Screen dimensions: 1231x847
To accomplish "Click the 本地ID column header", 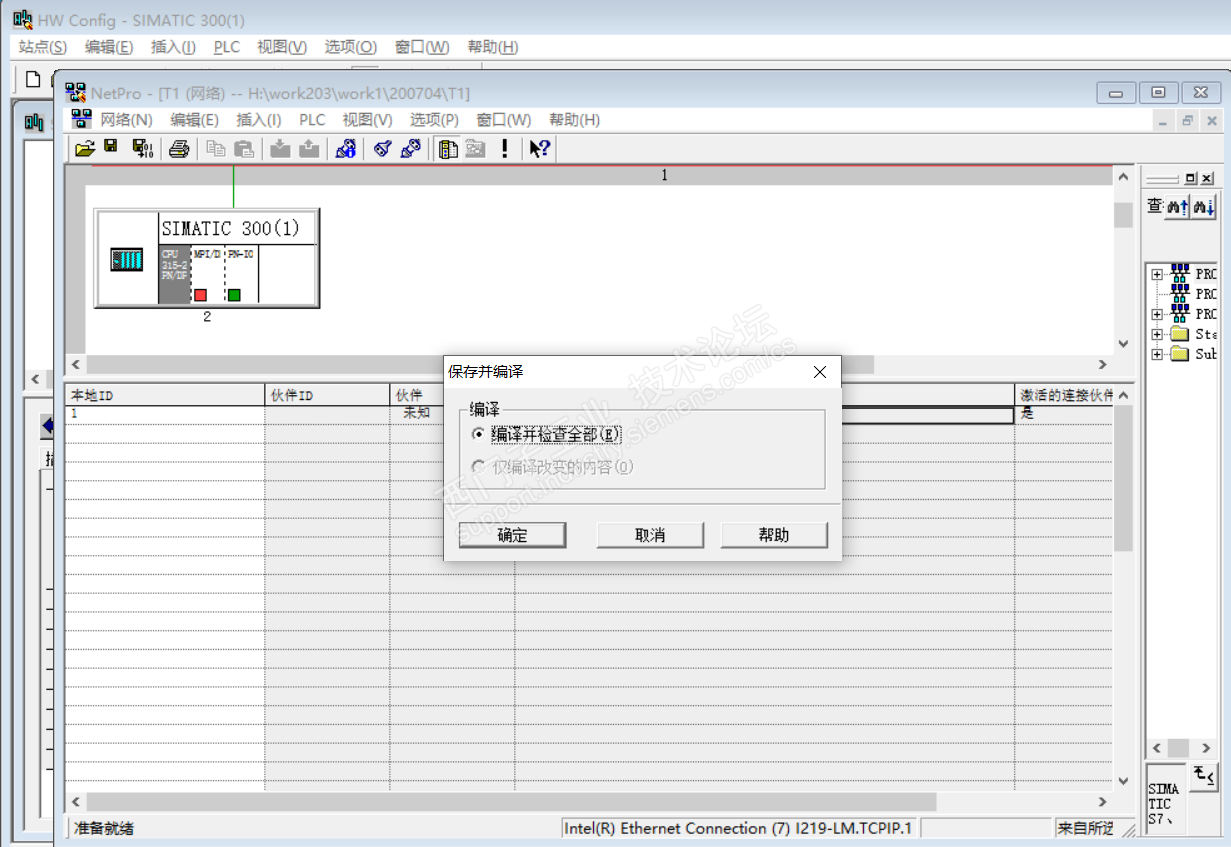I will click(x=165, y=395).
